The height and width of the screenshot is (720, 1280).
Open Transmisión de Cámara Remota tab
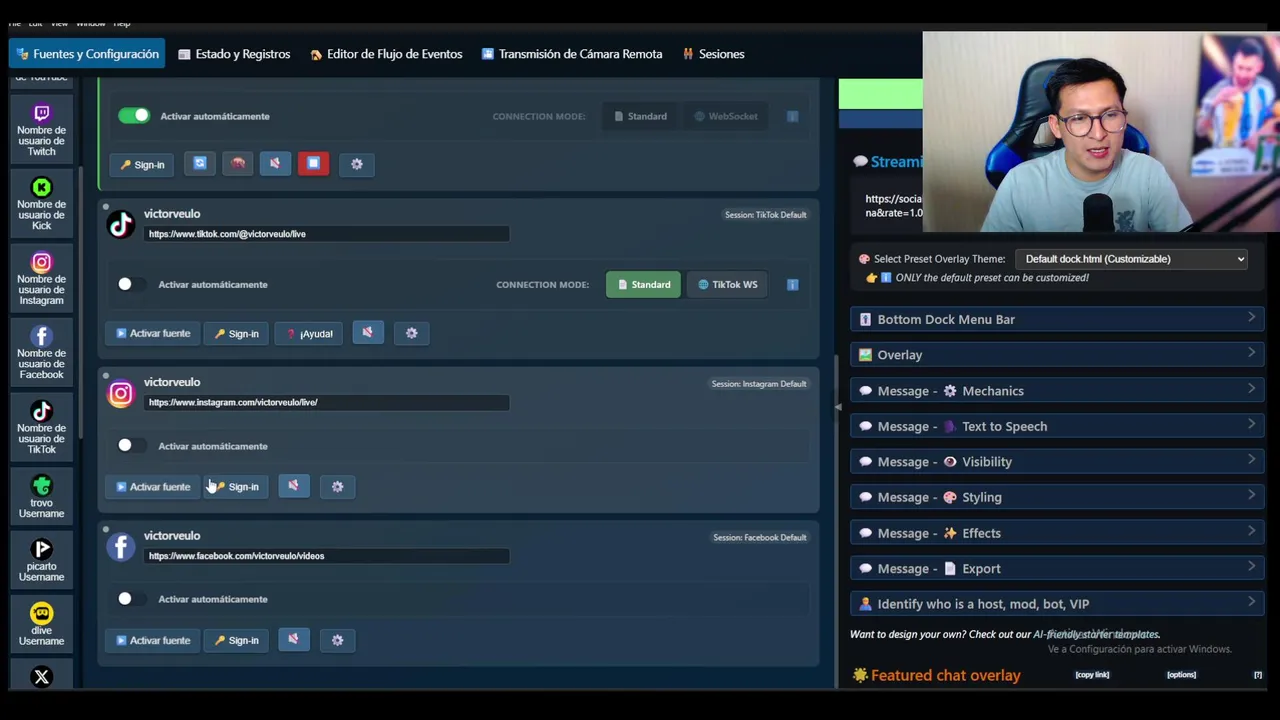tap(572, 54)
